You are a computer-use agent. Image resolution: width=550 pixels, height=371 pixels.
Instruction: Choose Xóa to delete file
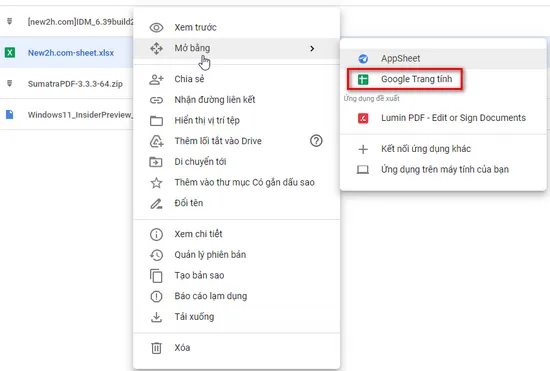(x=236, y=348)
